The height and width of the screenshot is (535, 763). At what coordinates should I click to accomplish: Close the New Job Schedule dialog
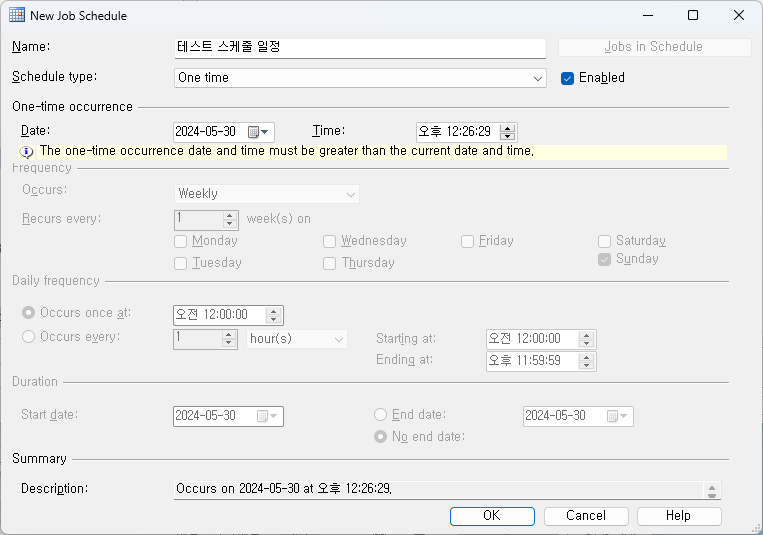click(739, 15)
